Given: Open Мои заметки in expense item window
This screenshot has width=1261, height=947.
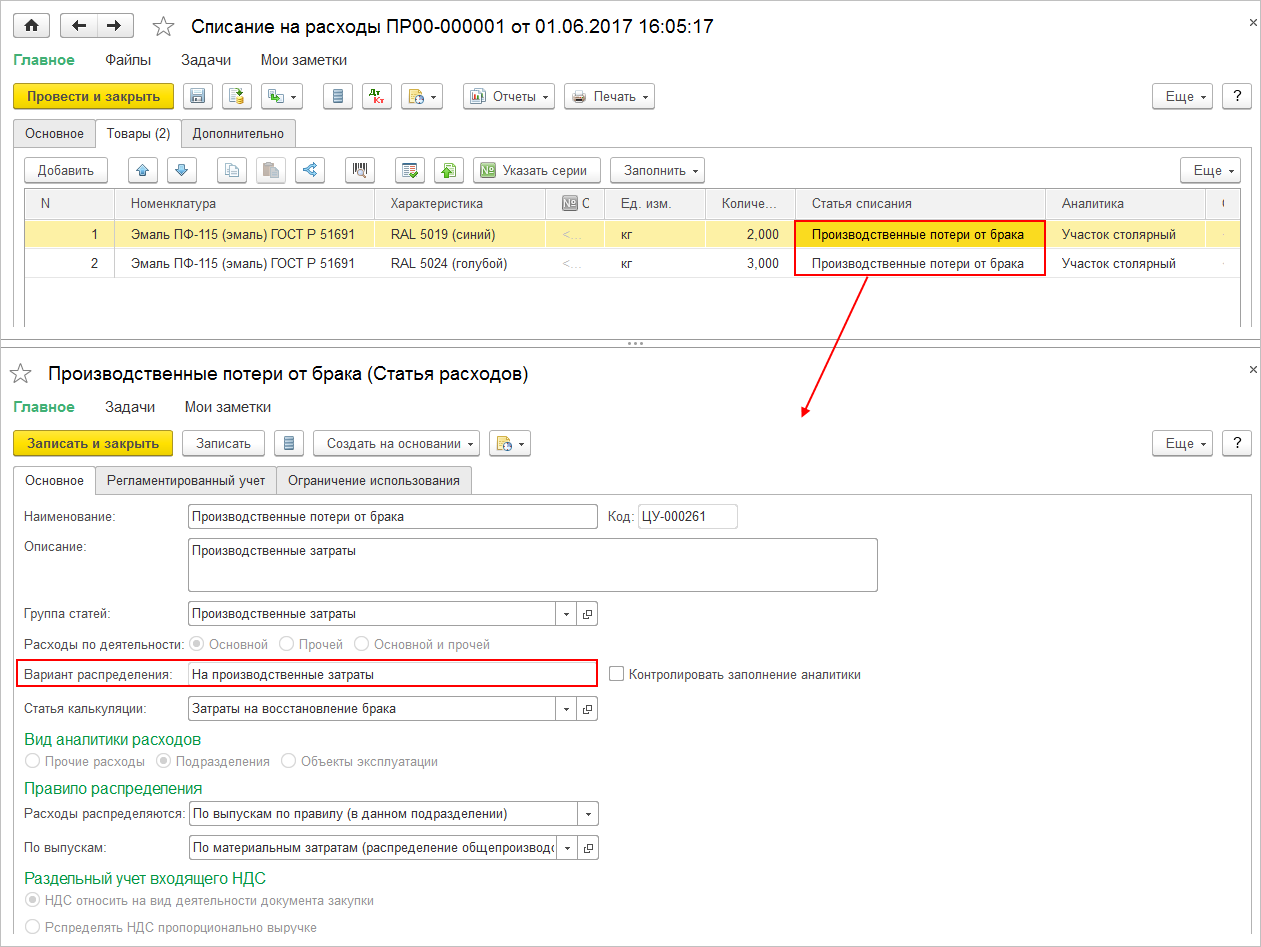Looking at the screenshot, I should tap(228, 407).
